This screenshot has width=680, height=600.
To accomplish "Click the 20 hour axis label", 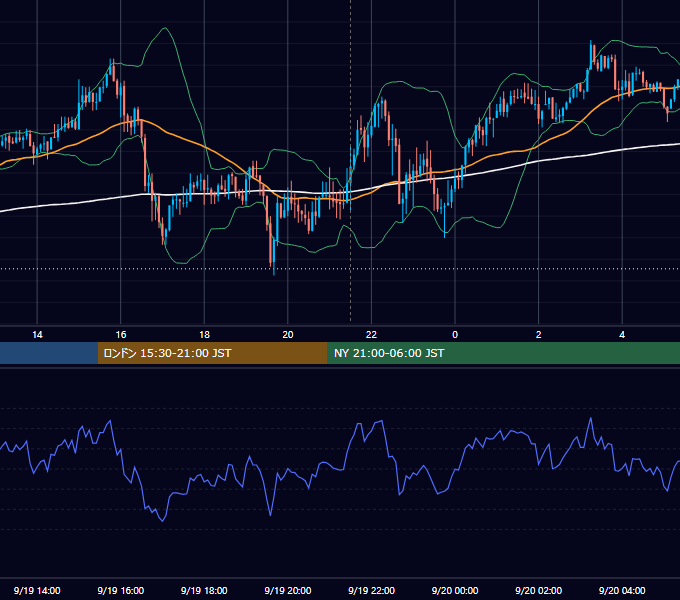I will pos(288,335).
